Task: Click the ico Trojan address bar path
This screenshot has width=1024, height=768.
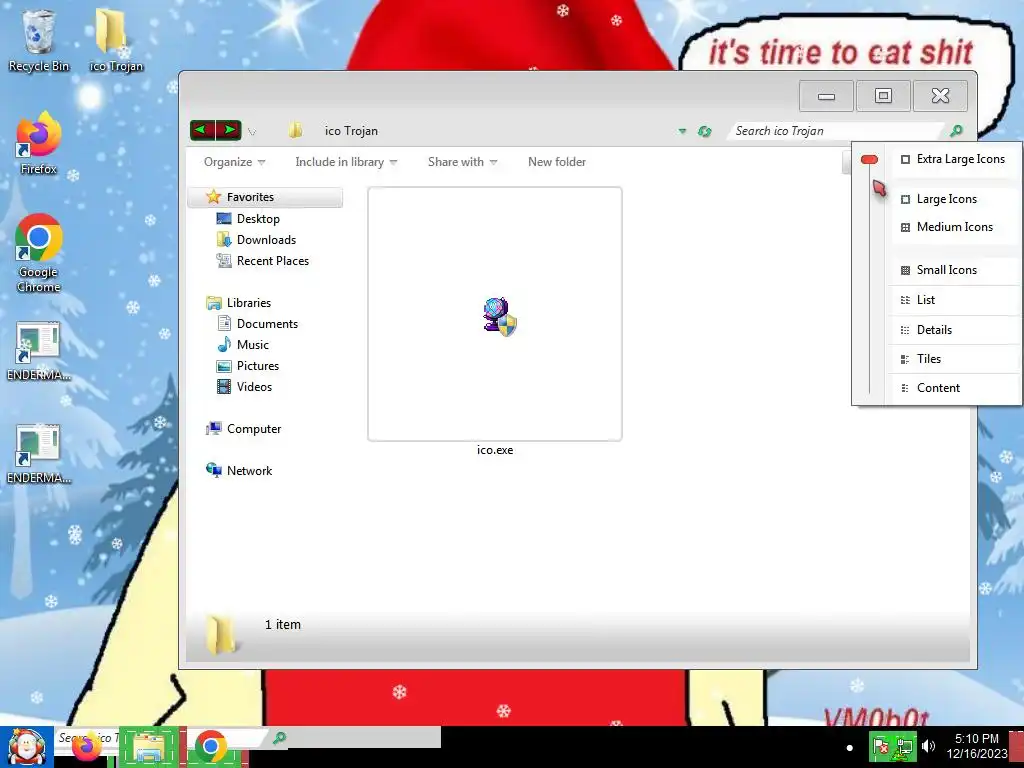Action: pos(351,131)
